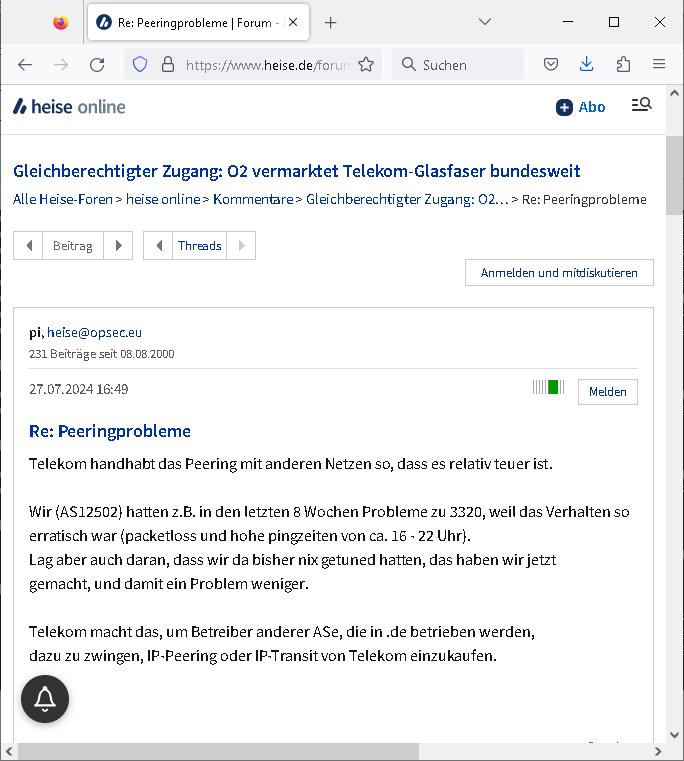The image size is (684, 761).
Task: Click the scrollbar up arrow
Action: point(674,93)
